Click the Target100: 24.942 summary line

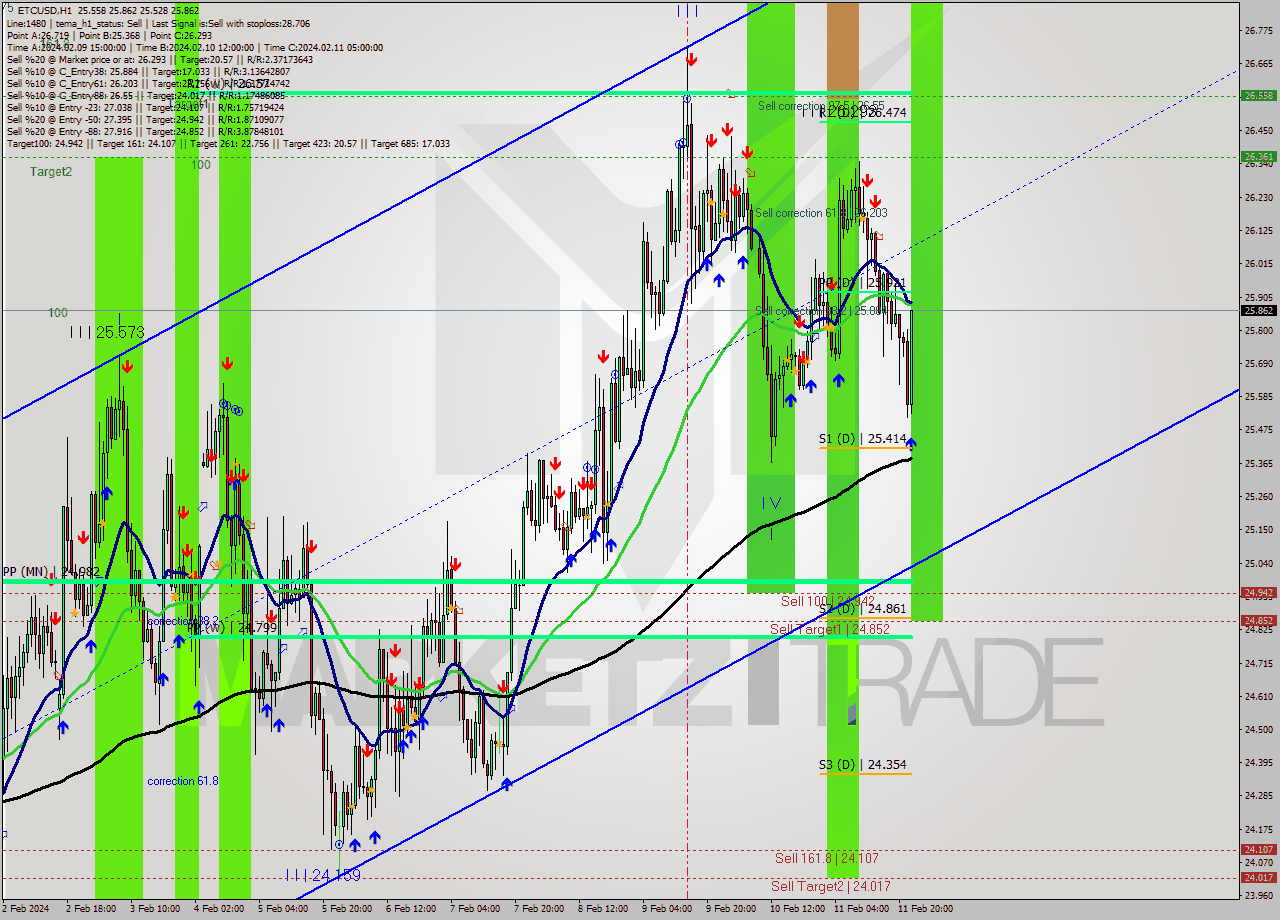click(x=228, y=143)
